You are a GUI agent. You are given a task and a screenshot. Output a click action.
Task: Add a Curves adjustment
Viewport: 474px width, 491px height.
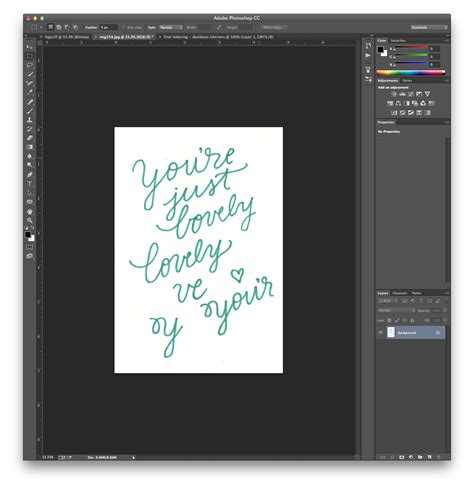pyautogui.click(x=411, y=94)
